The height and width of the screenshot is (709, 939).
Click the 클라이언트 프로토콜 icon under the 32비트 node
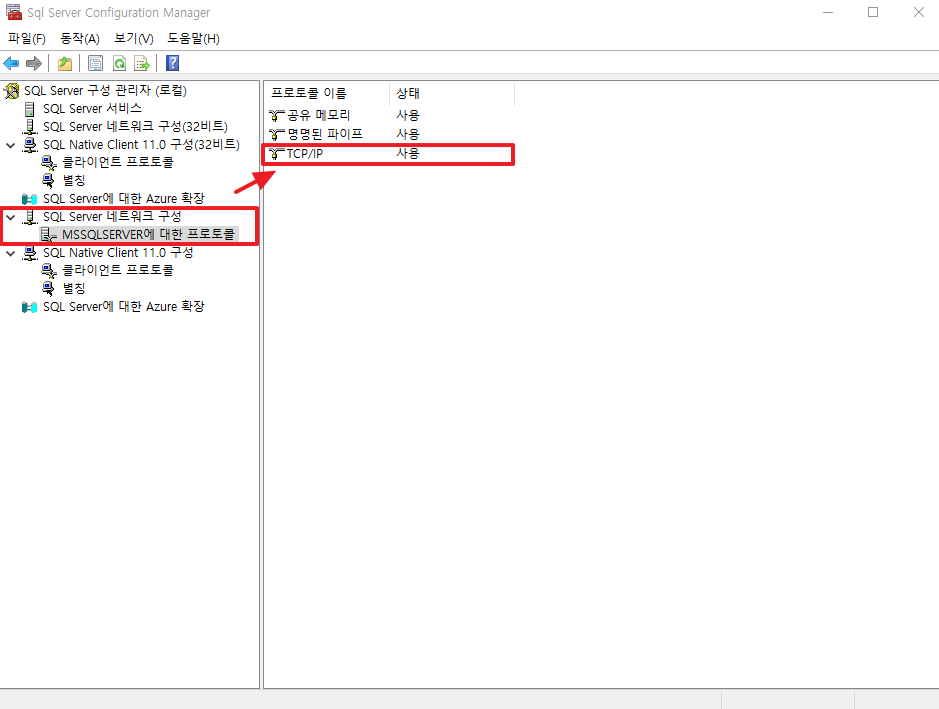point(49,163)
